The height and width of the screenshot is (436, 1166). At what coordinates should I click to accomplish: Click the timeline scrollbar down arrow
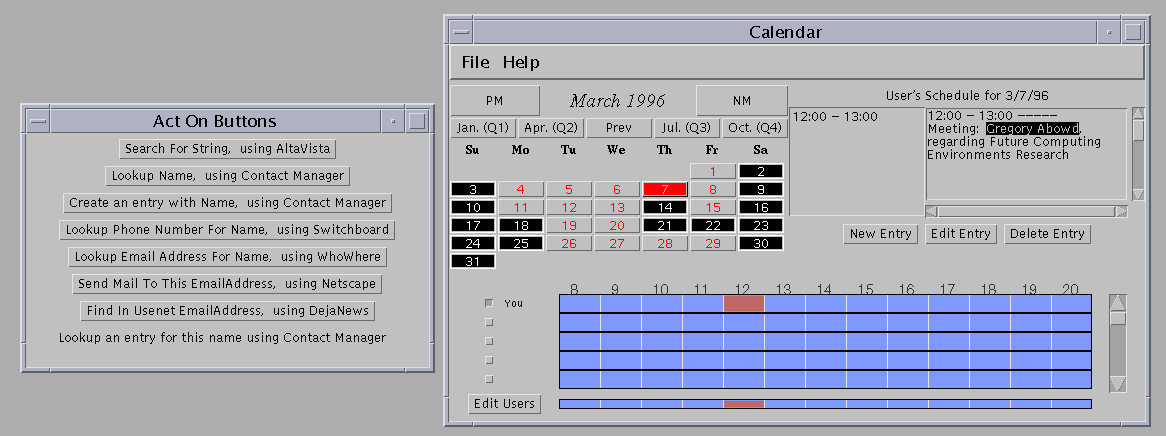pos(1118,384)
